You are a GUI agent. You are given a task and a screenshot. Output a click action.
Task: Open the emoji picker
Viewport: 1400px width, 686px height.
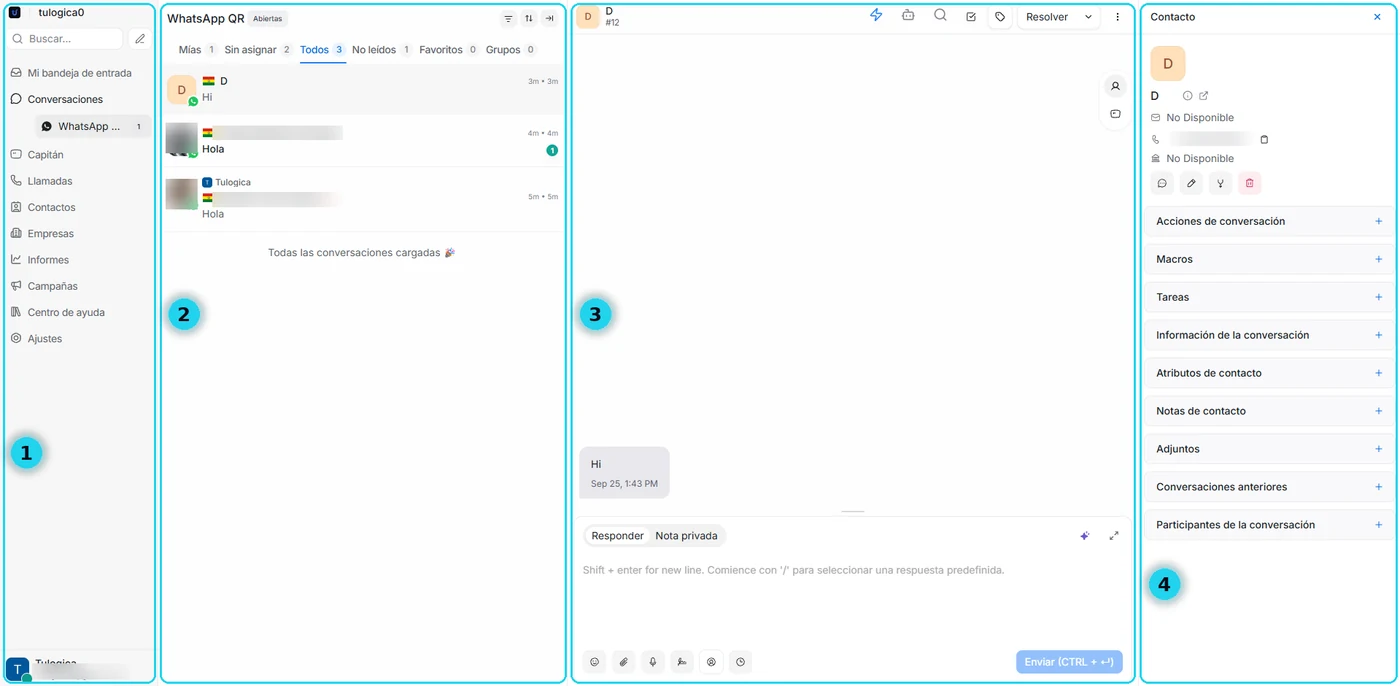(594, 662)
